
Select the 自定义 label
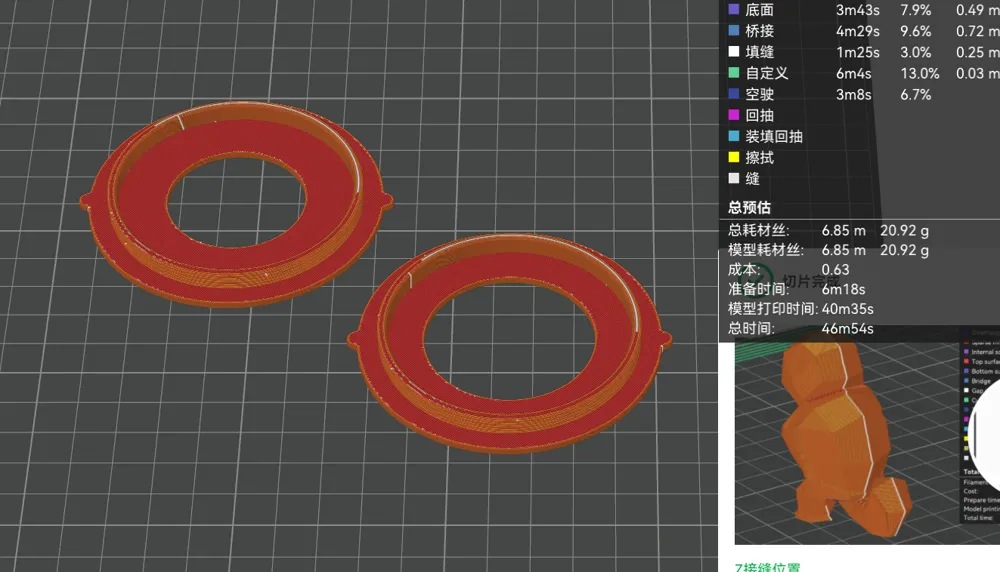click(767, 73)
